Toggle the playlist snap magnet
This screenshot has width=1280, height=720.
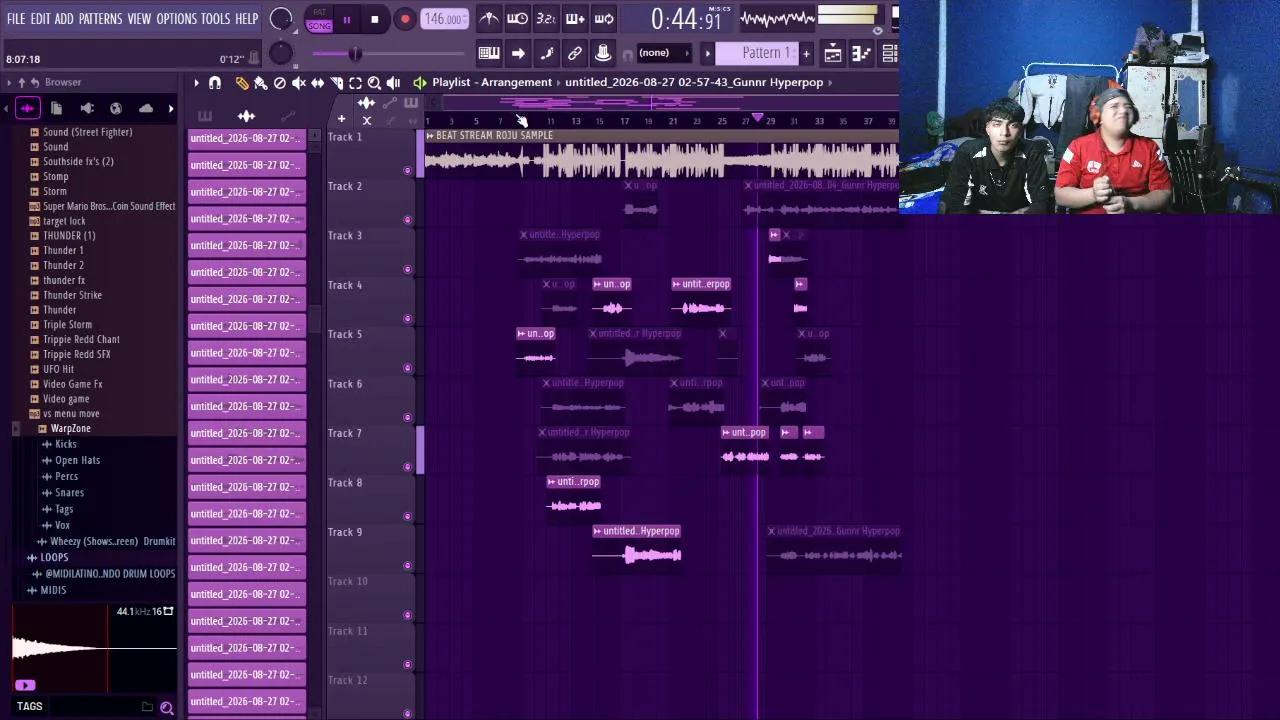215,83
